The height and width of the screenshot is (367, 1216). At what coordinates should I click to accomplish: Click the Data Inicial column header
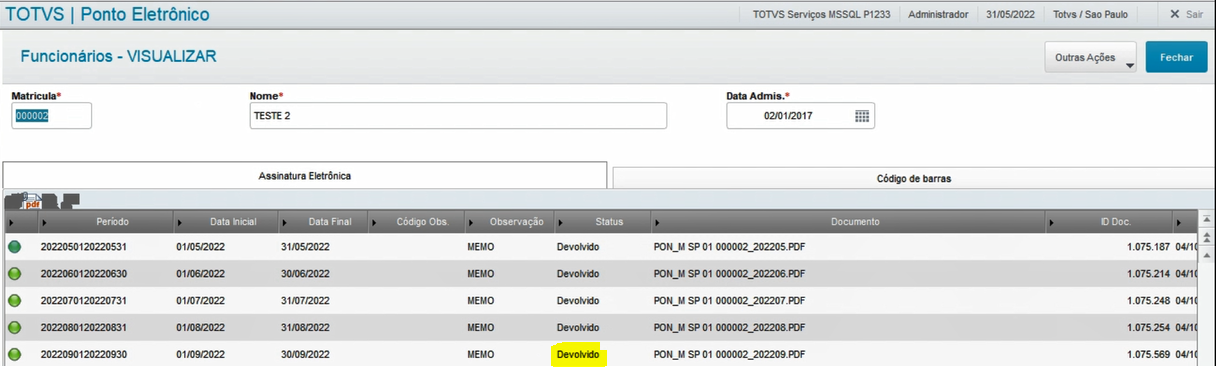[x=226, y=221]
